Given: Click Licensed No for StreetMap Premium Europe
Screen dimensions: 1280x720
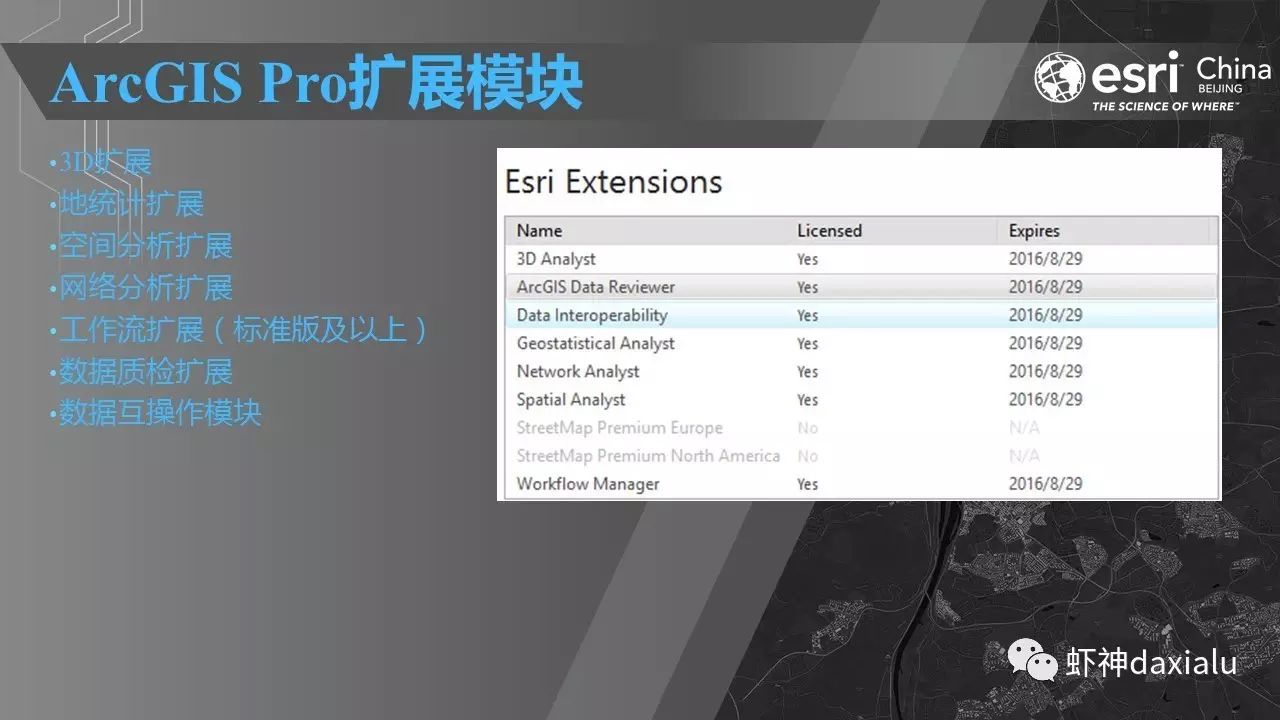Looking at the screenshot, I should [x=808, y=428].
